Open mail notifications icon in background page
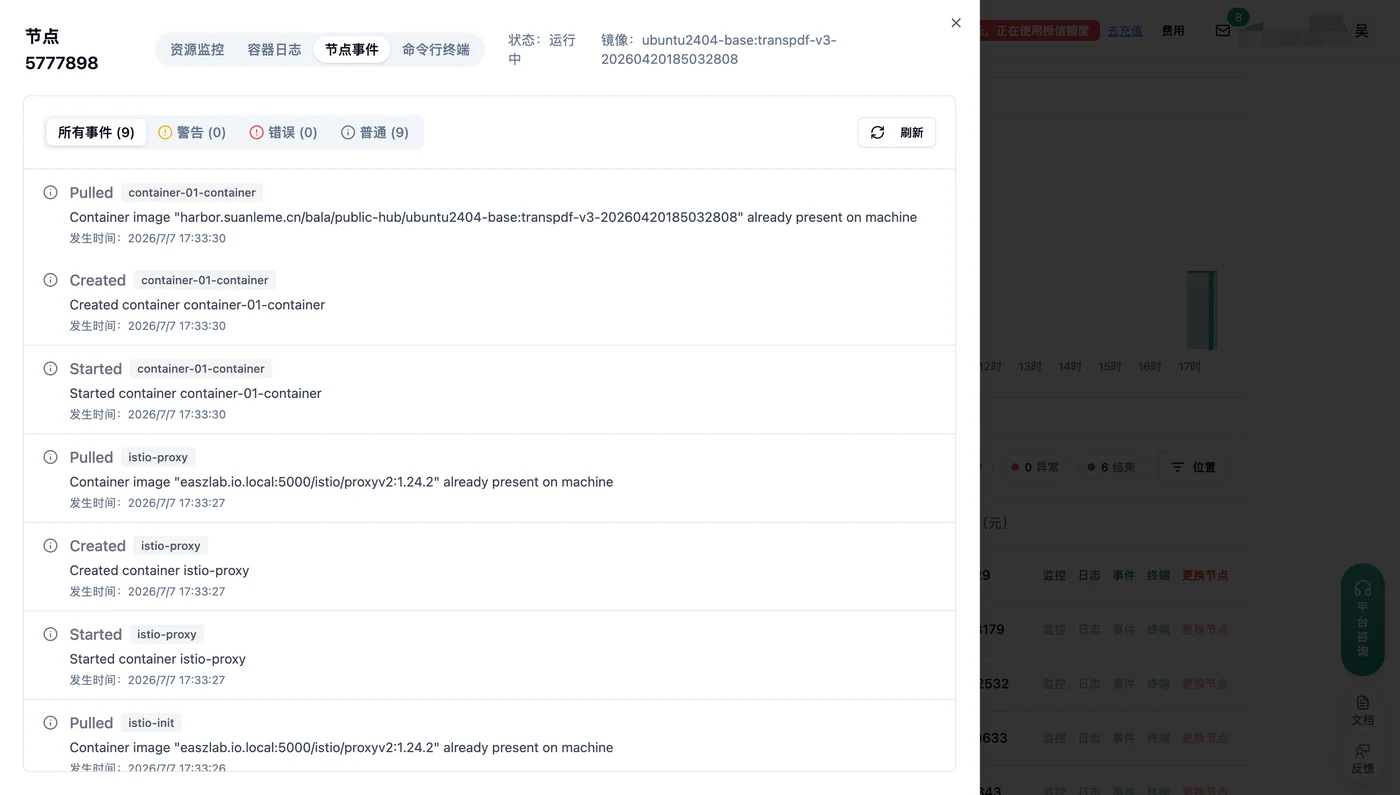1400x795 pixels. tap(1222, 31)
